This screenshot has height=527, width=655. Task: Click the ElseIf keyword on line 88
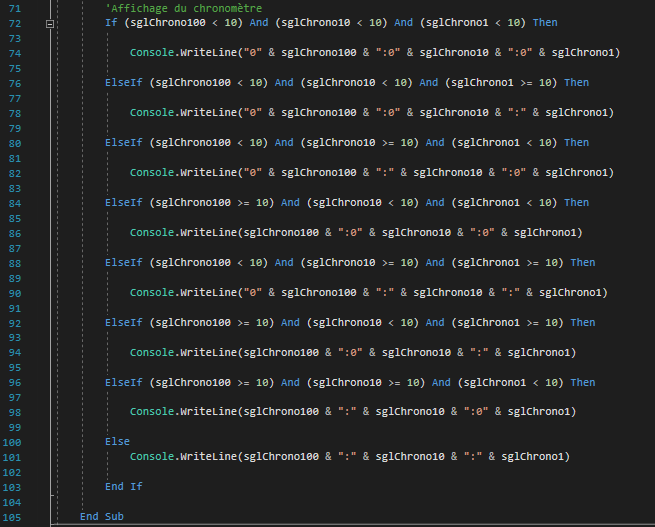coord(124,263)
